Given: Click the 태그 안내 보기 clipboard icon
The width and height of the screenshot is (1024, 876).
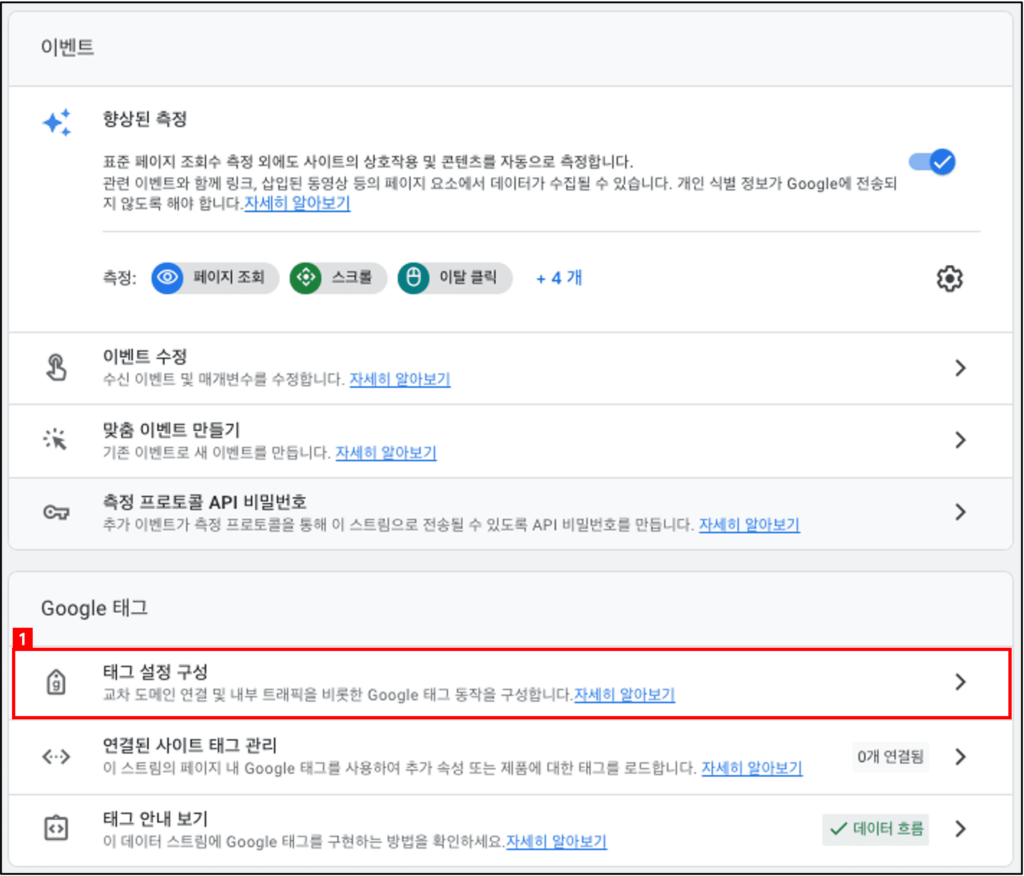Looking at the screenshot, I should pyautogui.click(x=56, y=828).
